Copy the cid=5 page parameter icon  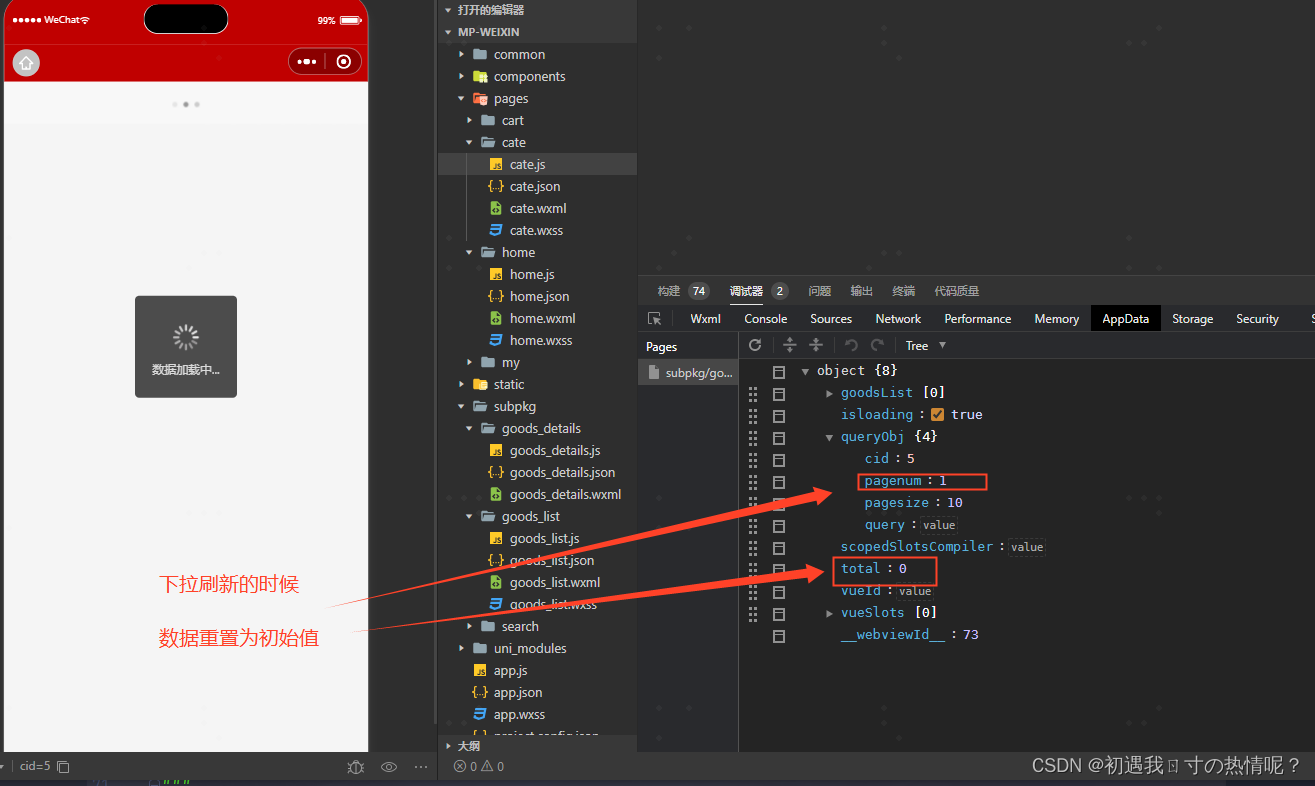[x=63, y=767]
